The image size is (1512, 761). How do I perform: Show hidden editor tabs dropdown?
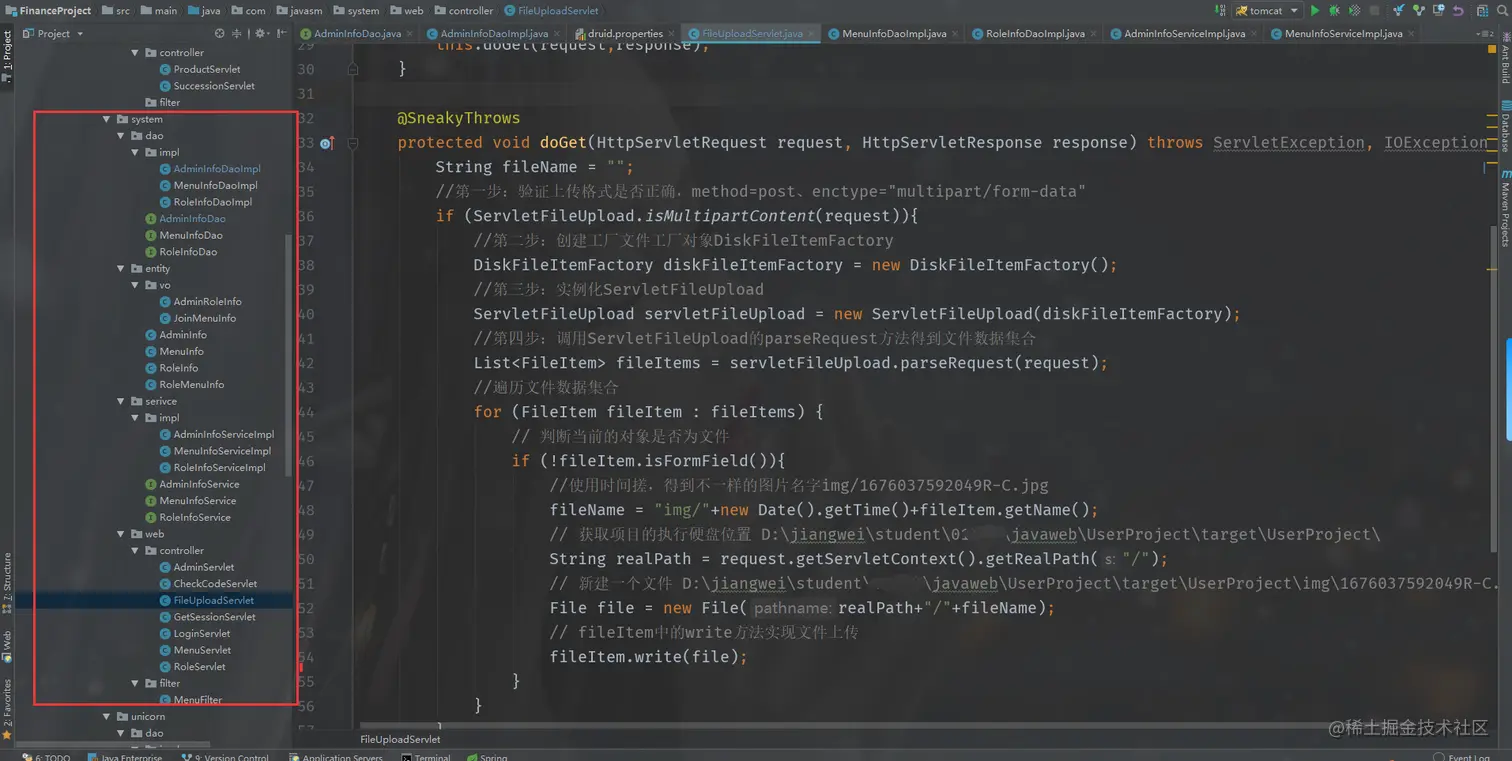coord(1486,33)
